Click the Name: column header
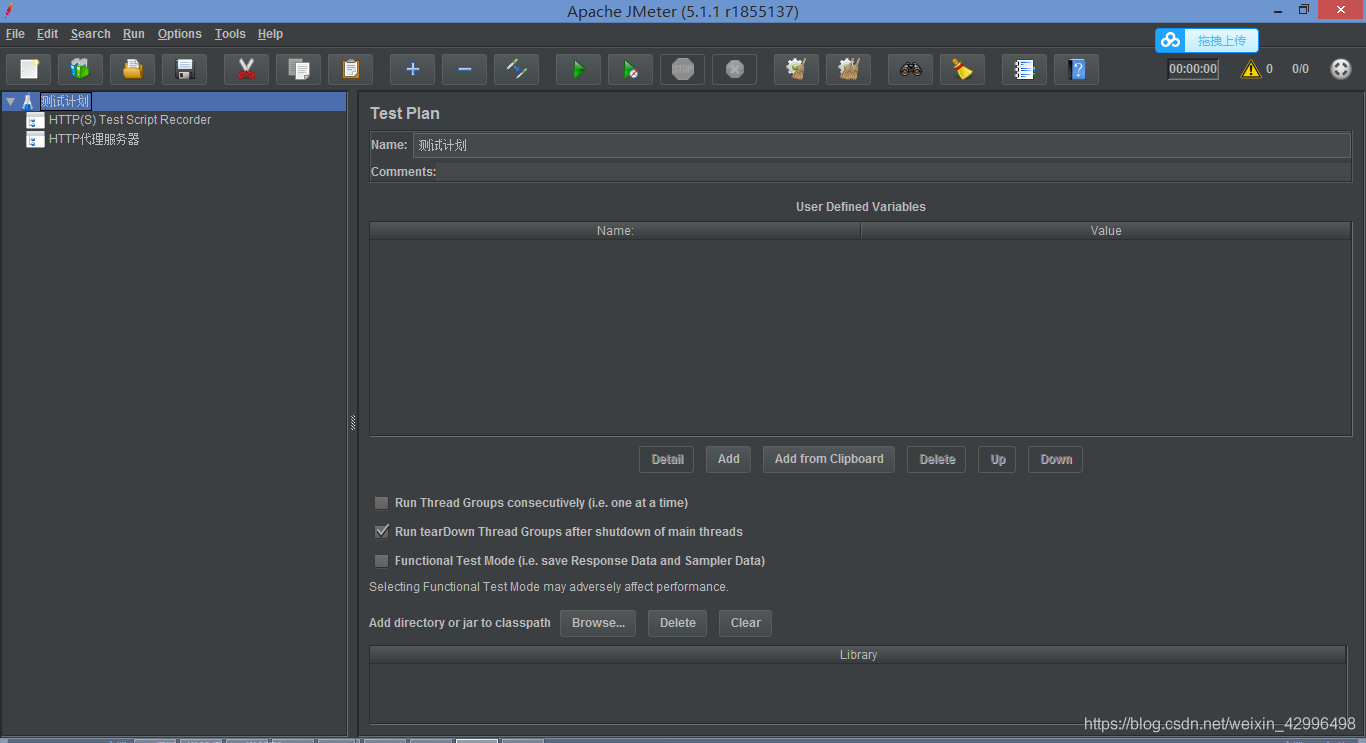Viewport: 1366px width, 743px height. click(615, 231)
